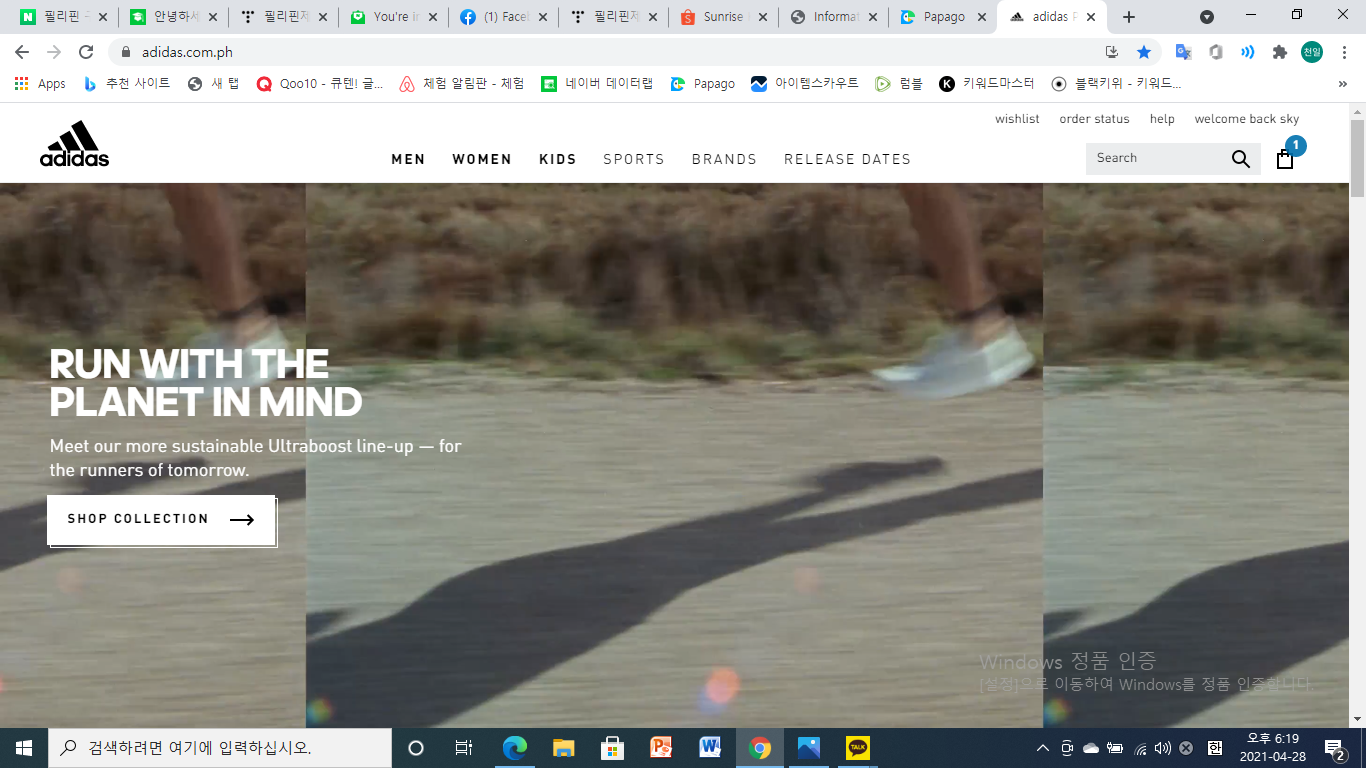Click the browser back arrow

22,52
